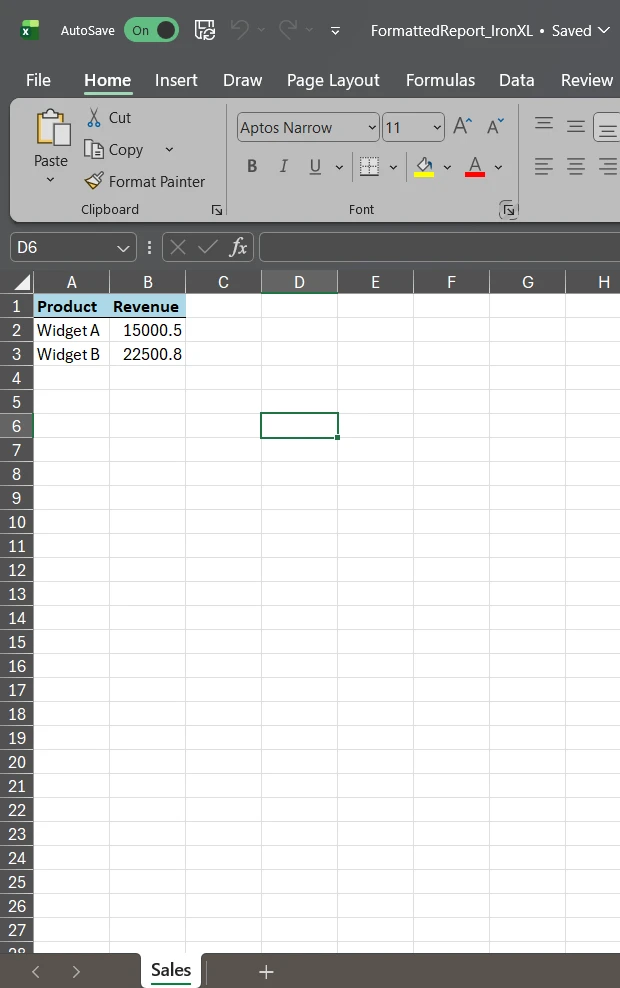Add a new sheet with plus icon
Image resolution: width=620 pixels, height=988 pixels.
click(266, 971)
